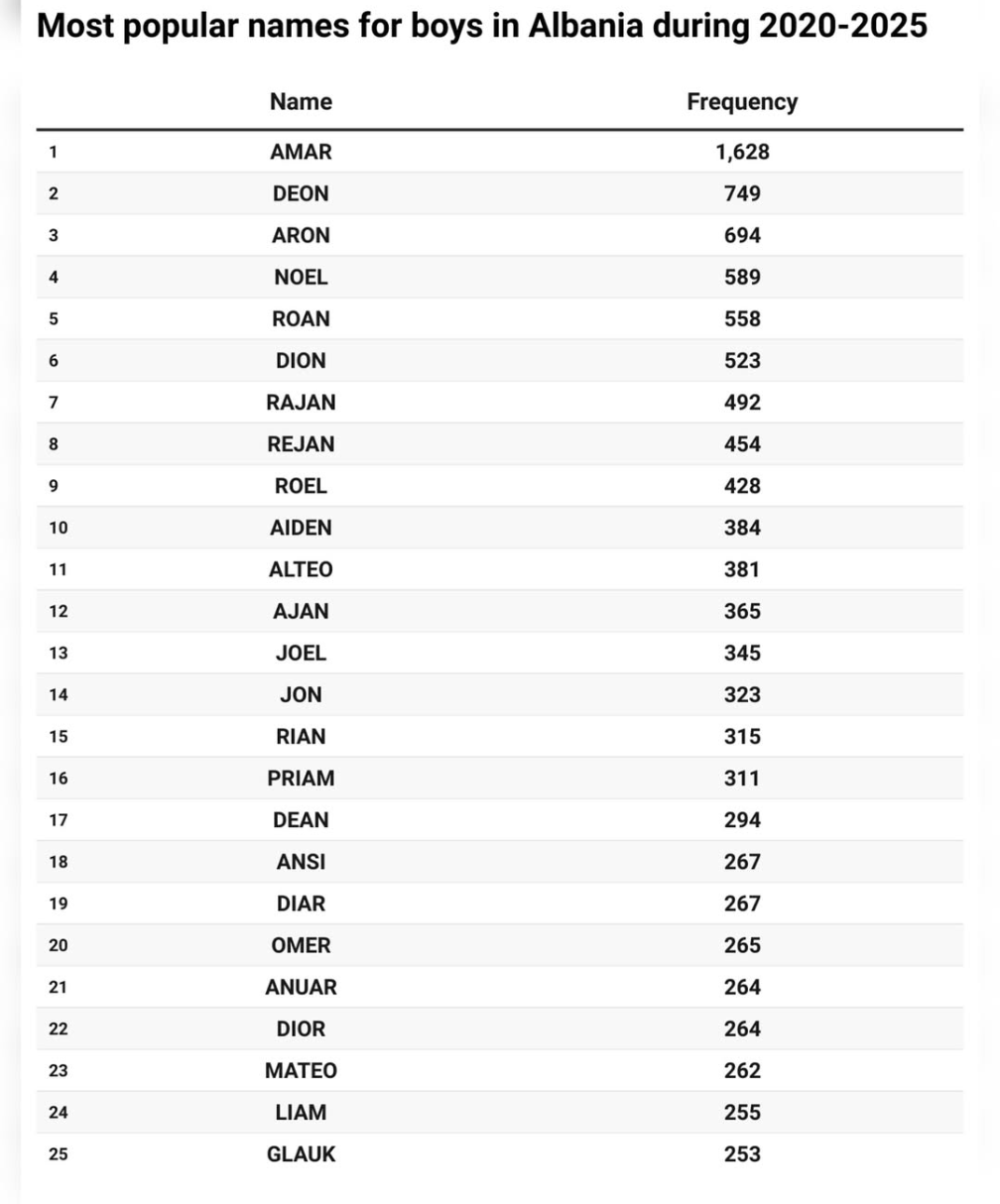Select the name MATEO
1000x1204 pixels.
pos(301,1071)
